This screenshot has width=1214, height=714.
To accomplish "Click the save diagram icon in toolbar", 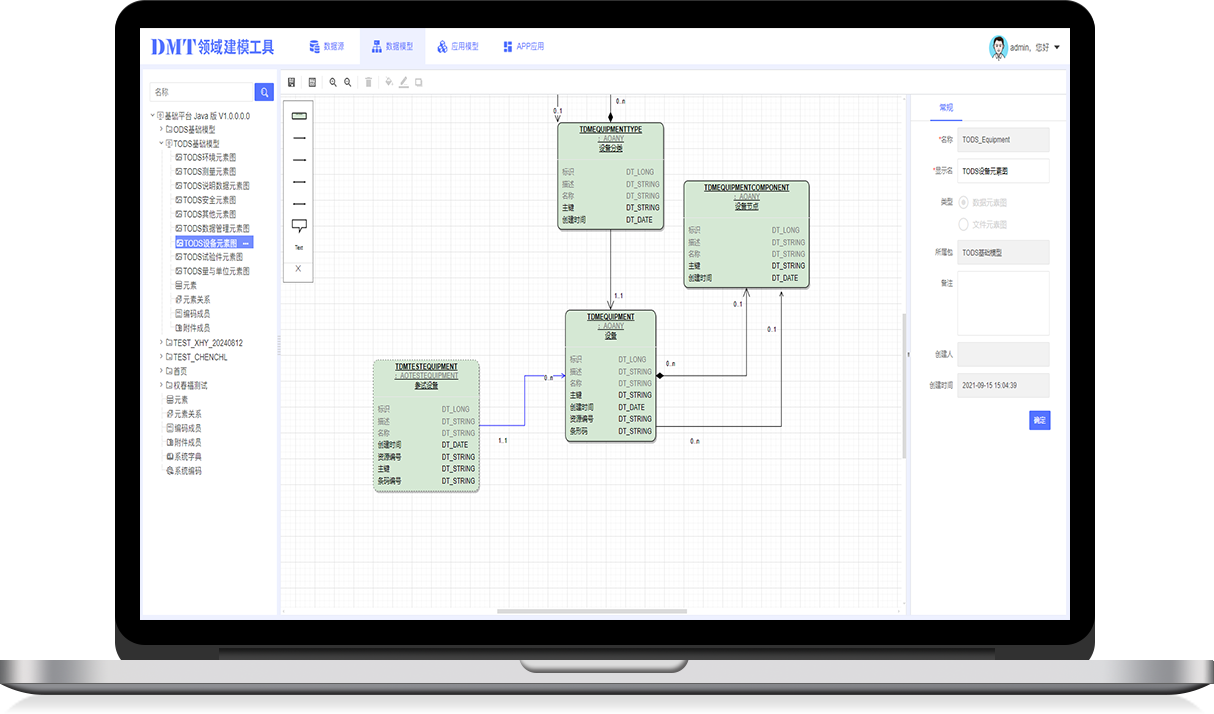I will [291, 82].
